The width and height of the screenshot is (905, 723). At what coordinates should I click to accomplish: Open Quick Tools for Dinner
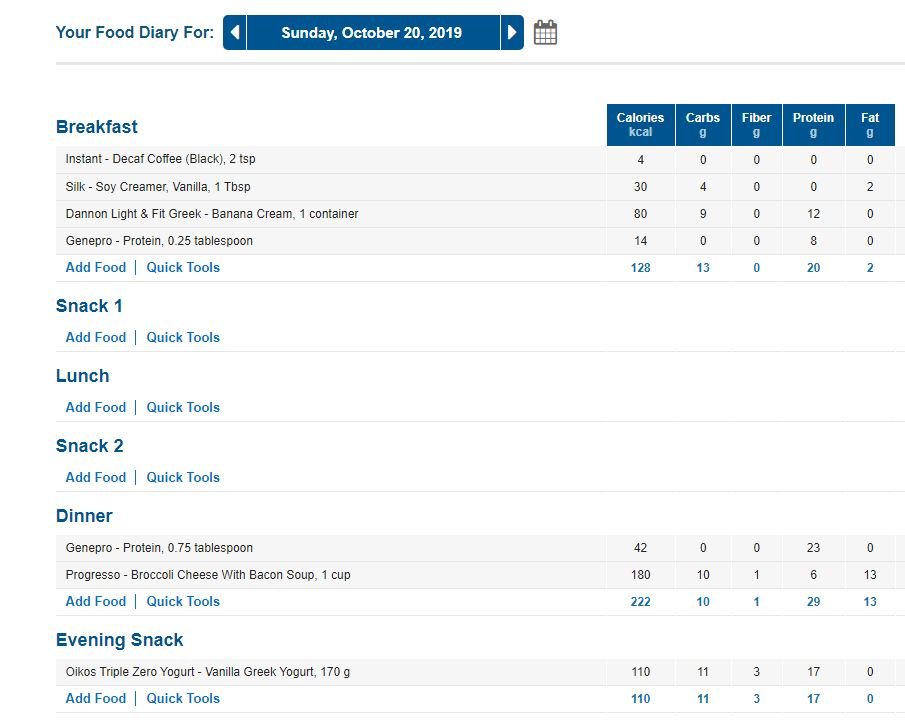[183, 601]
